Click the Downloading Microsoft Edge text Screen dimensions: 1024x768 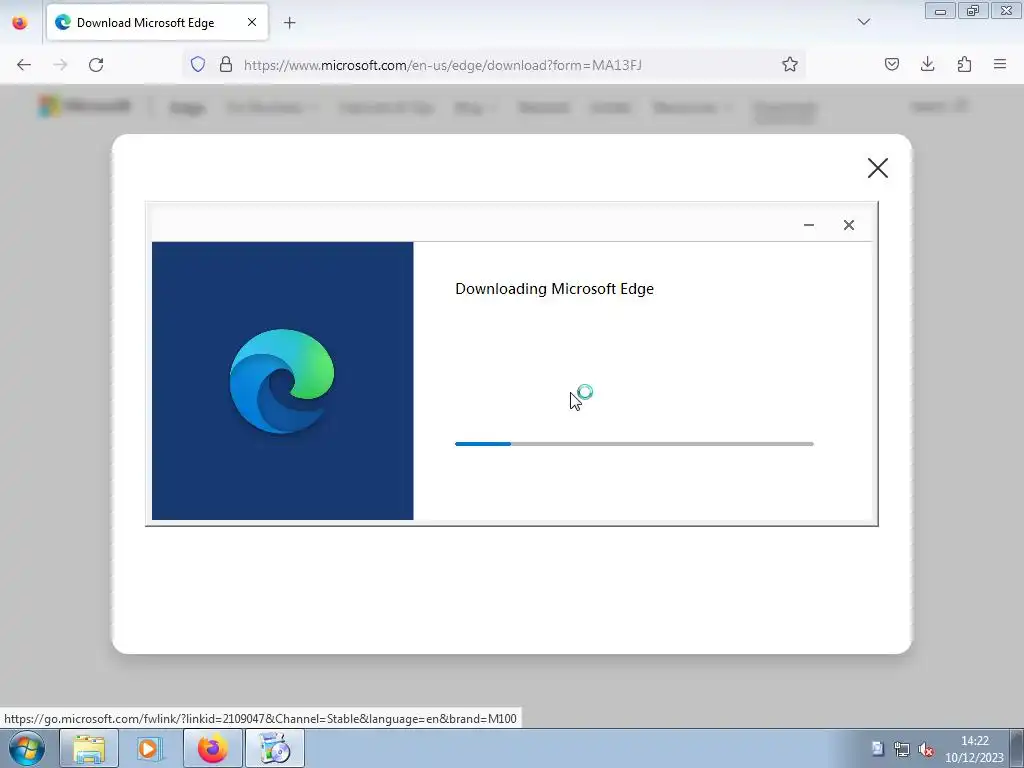(x=554, y=289)
